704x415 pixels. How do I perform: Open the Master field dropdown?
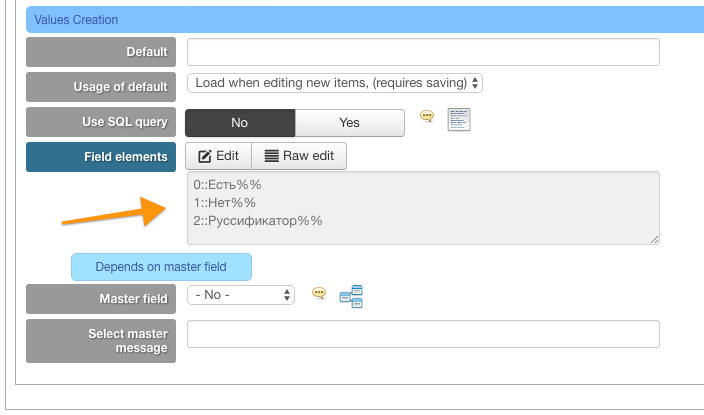coord(241,295)
